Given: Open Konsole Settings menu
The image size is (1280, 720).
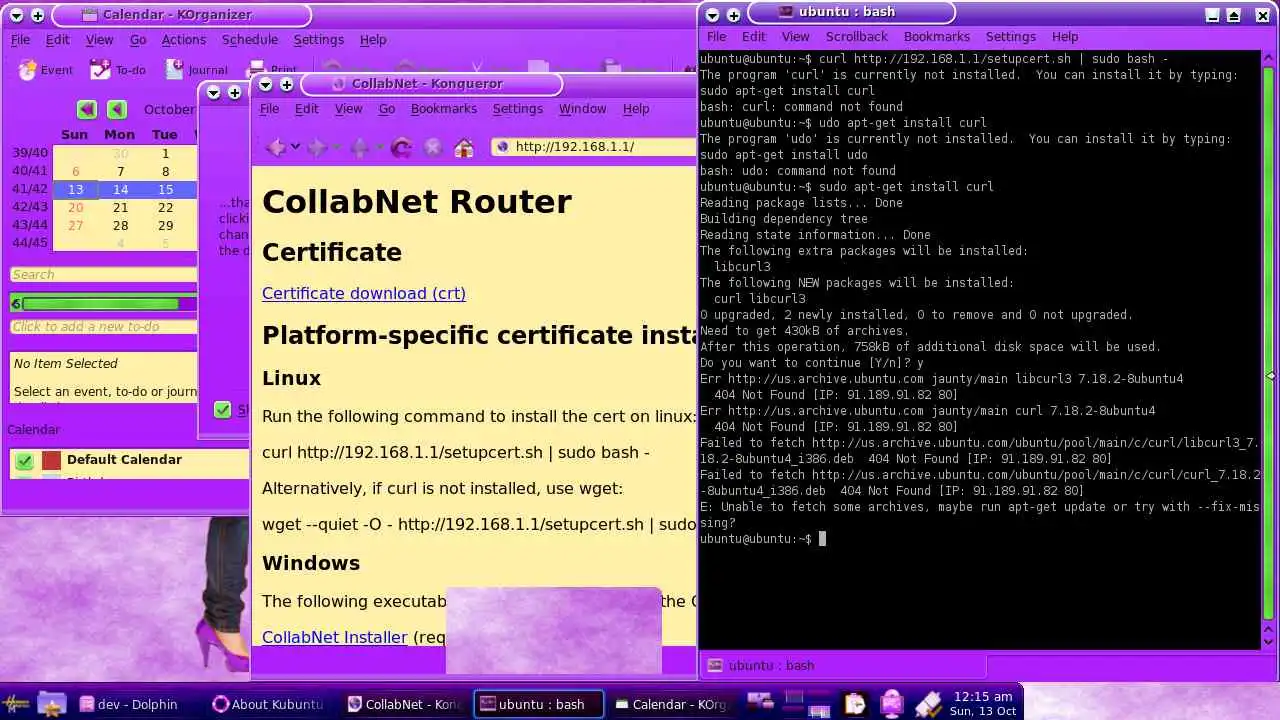Looking at the screenshot, I should [1010, 37].
